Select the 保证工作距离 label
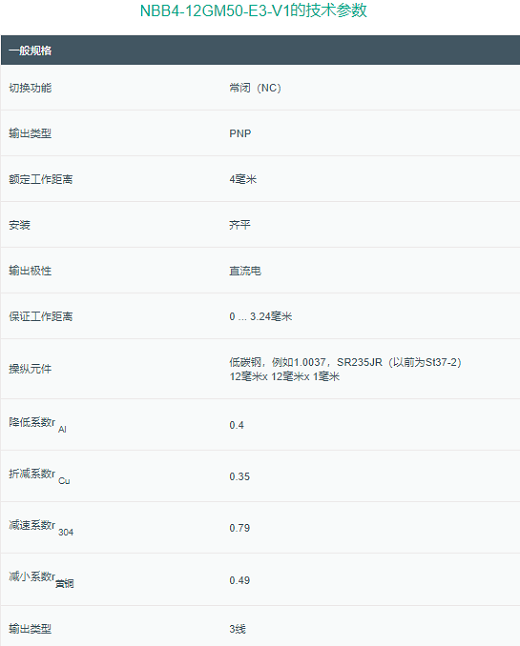Image resolution: width=520 pixels, height=646 pixels. [41, 316]
